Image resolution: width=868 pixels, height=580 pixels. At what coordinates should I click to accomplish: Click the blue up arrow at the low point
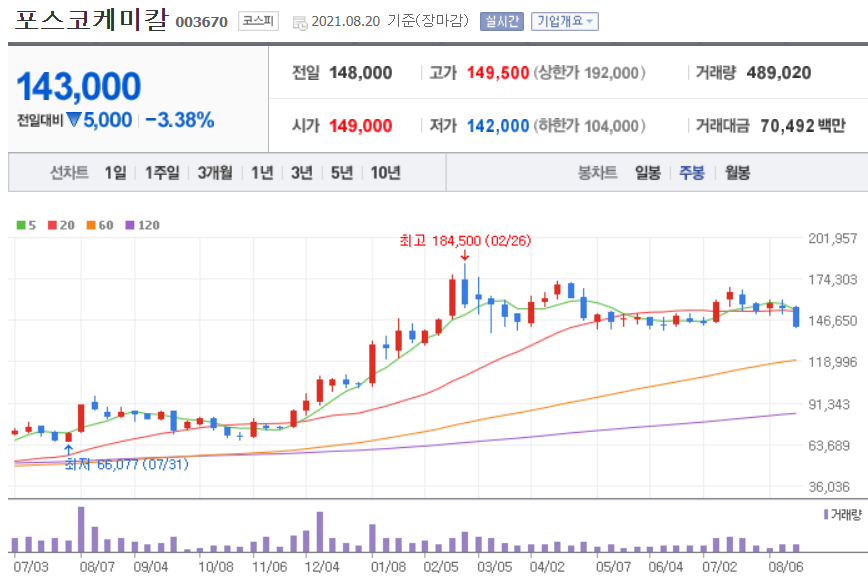click(69, 449)
